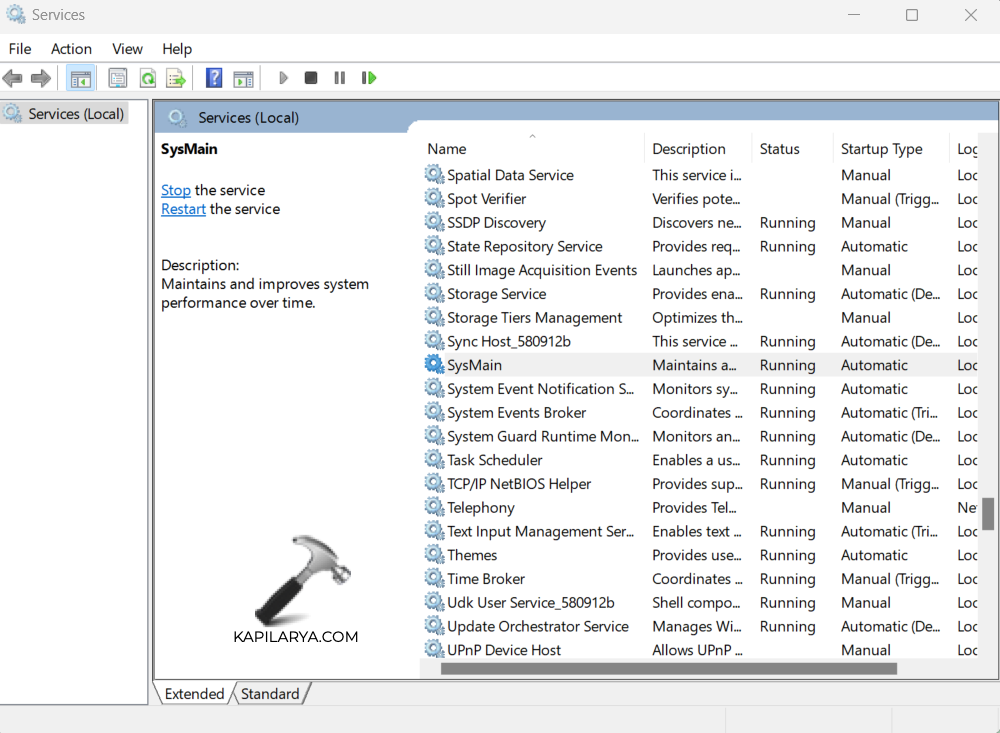The width and height of the screenshot is (1000, 733).
Task: Click the Refresh toolbar icon
Action: click(147, 78)
